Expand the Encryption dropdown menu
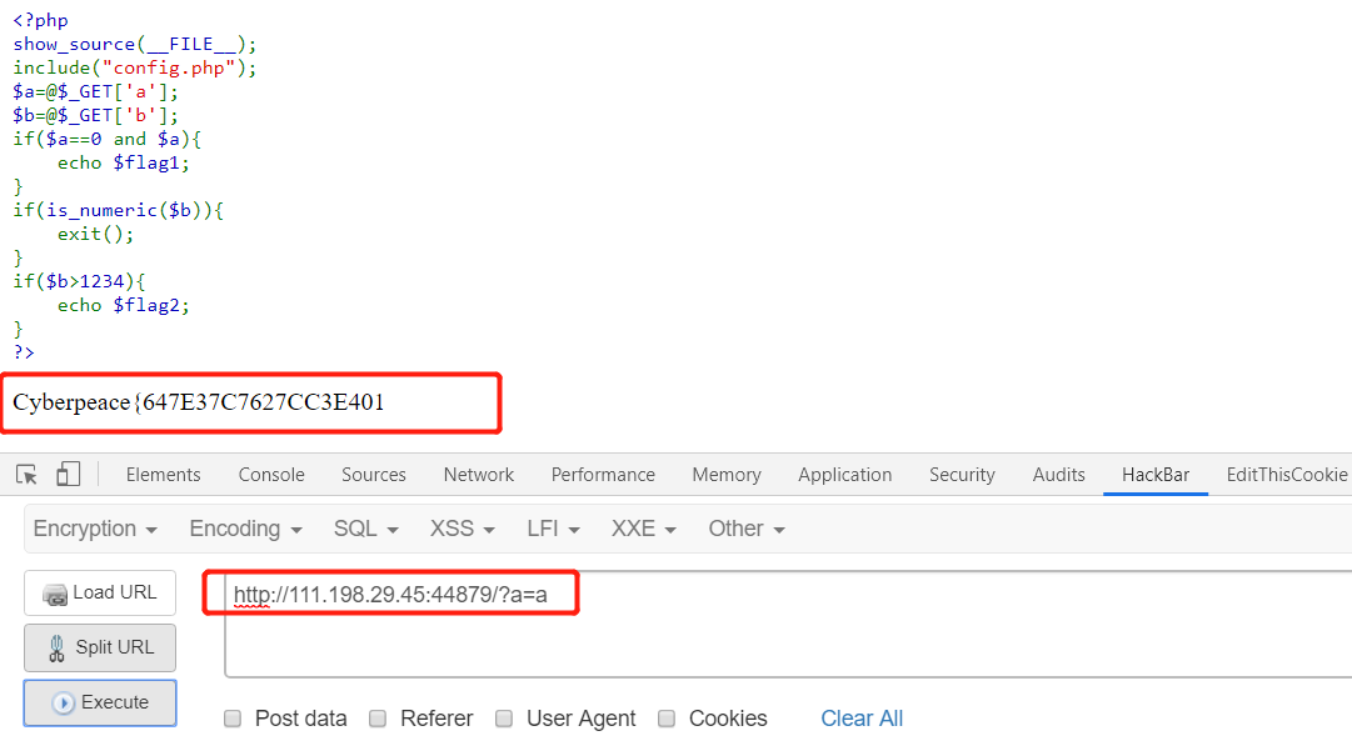The image size is (1352, 744). click(x=95, y=529)
